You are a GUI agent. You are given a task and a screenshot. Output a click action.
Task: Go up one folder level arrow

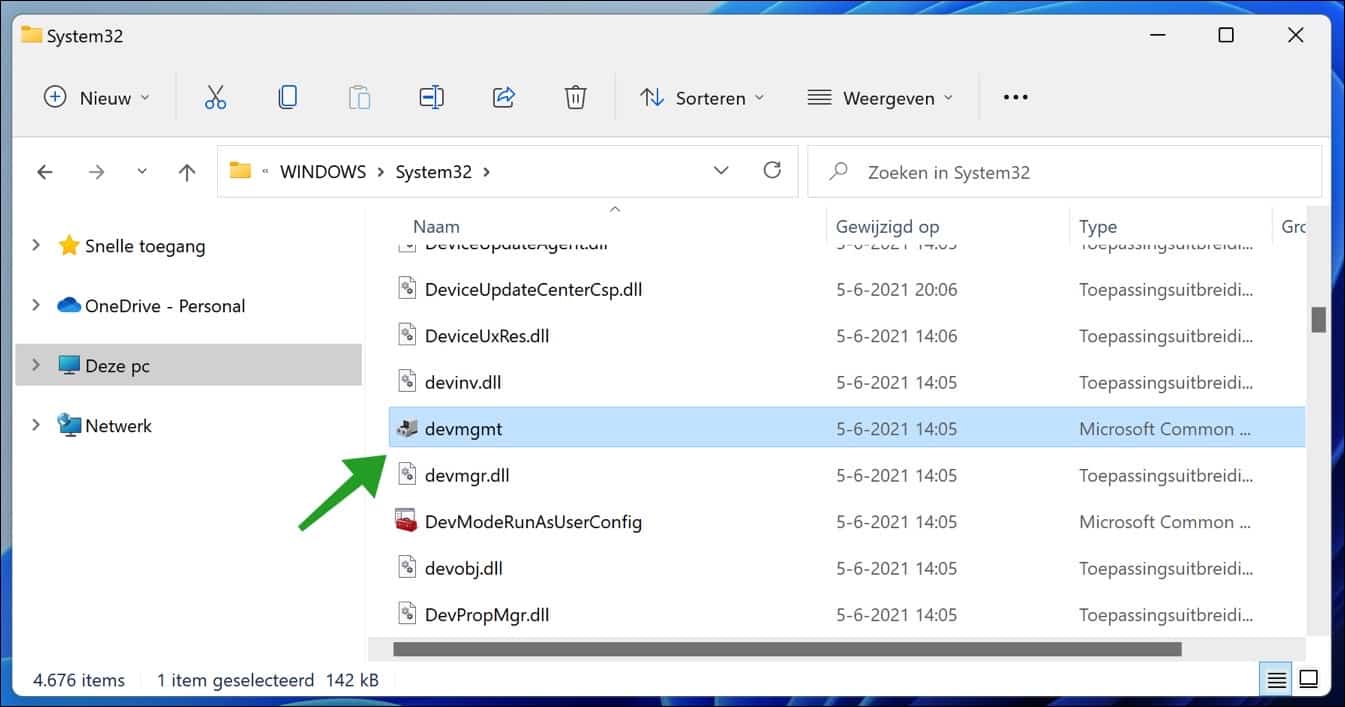coord(187,172)
